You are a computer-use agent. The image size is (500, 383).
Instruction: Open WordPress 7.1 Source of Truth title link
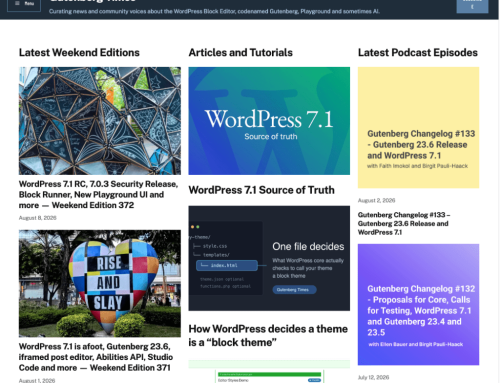[x=261, y=190]
